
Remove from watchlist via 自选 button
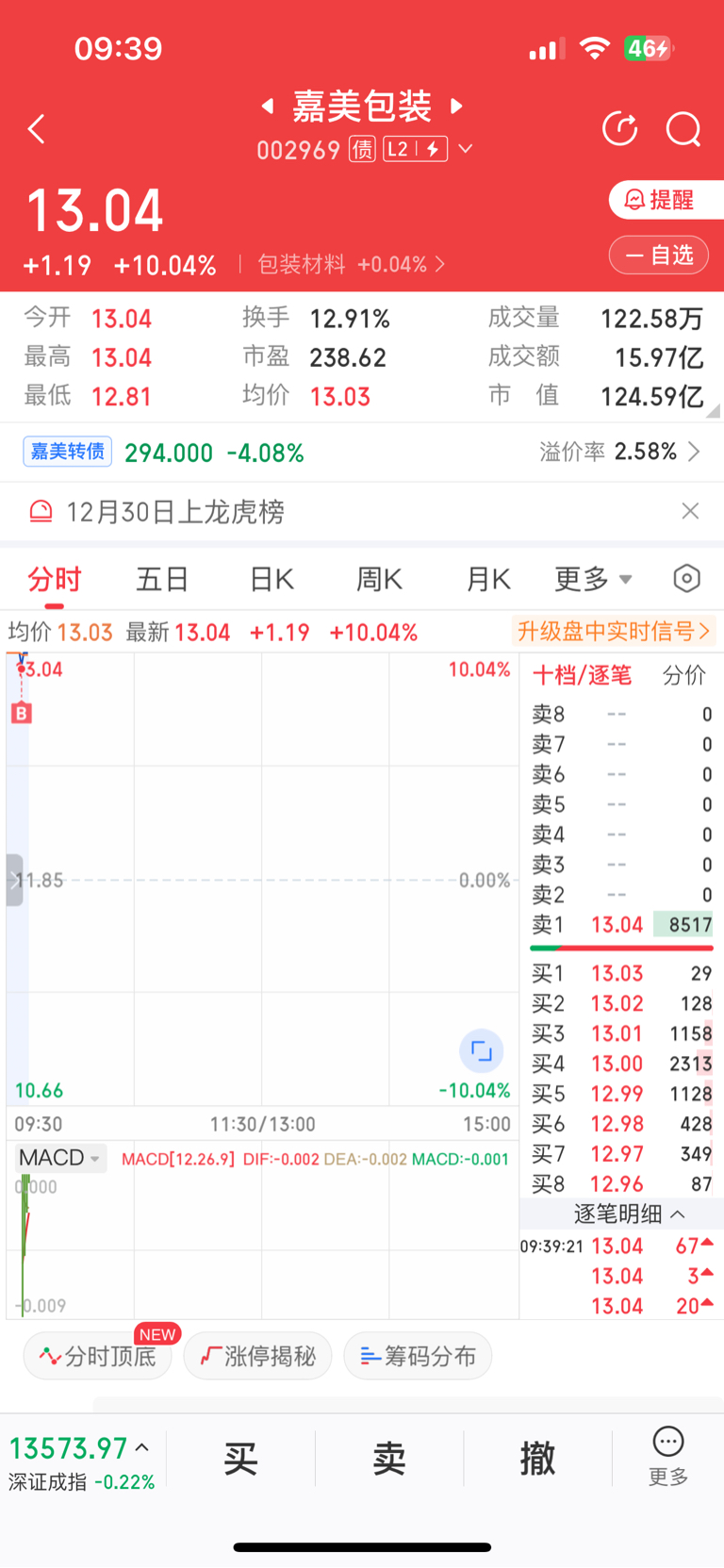(x=659, y=255)
